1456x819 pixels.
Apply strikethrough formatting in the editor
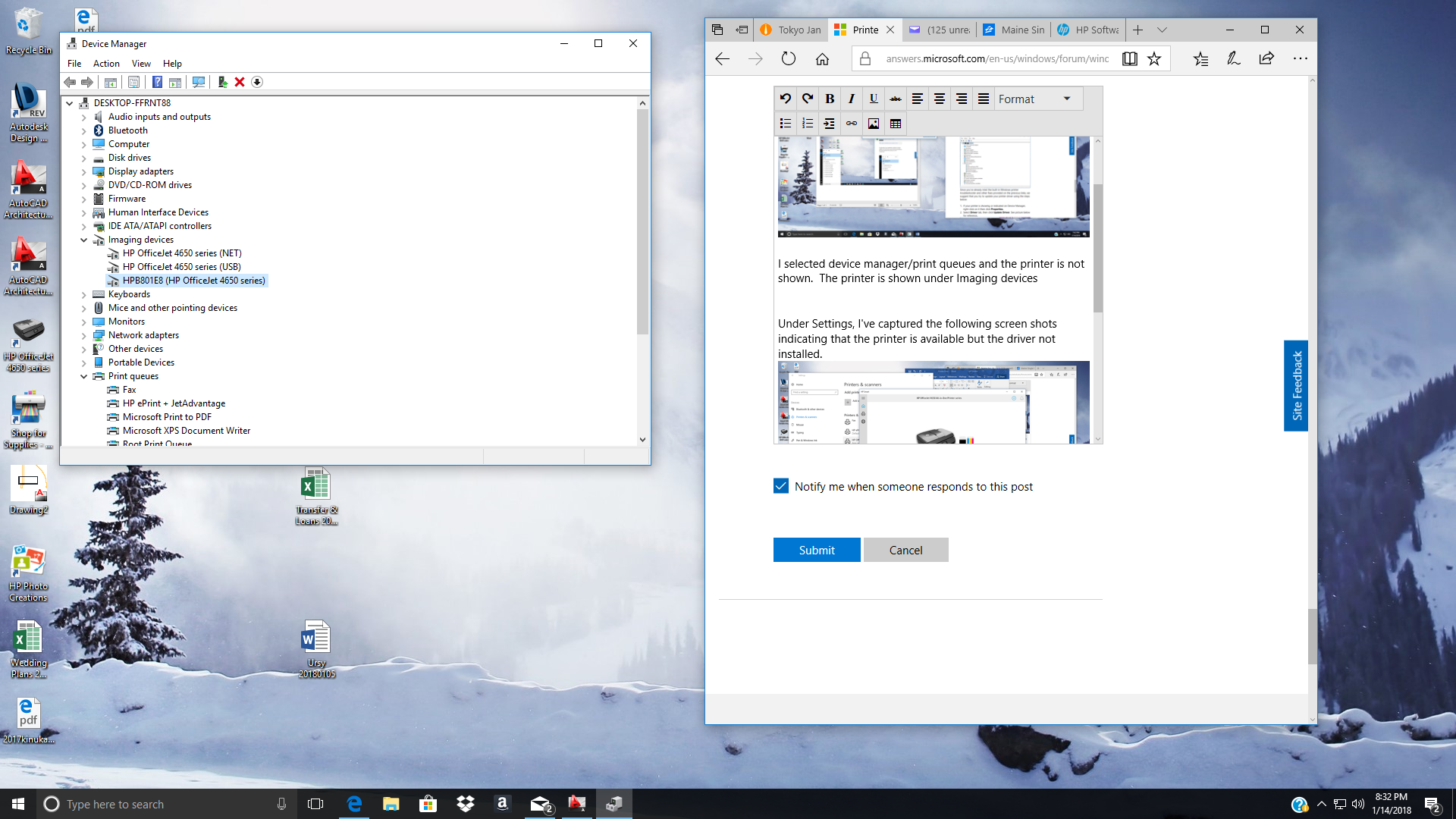tap(896, 99)
